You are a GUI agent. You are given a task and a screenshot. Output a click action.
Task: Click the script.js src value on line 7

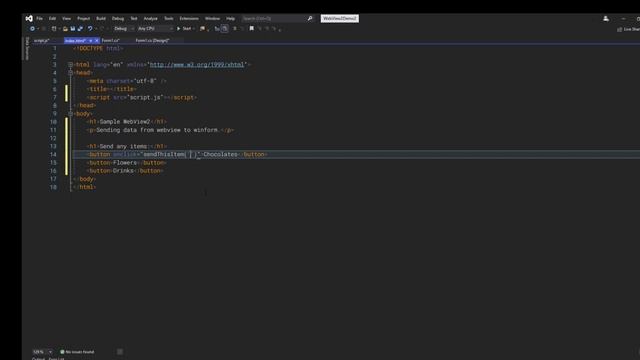click(x=145, y=97)
